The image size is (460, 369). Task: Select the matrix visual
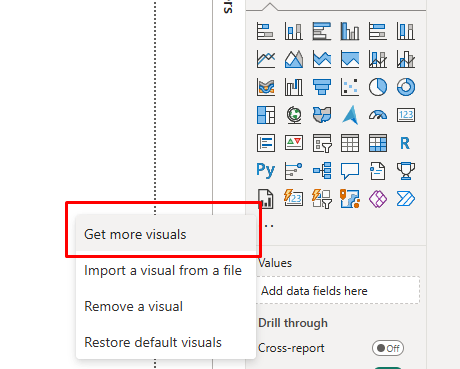[378, 143]
